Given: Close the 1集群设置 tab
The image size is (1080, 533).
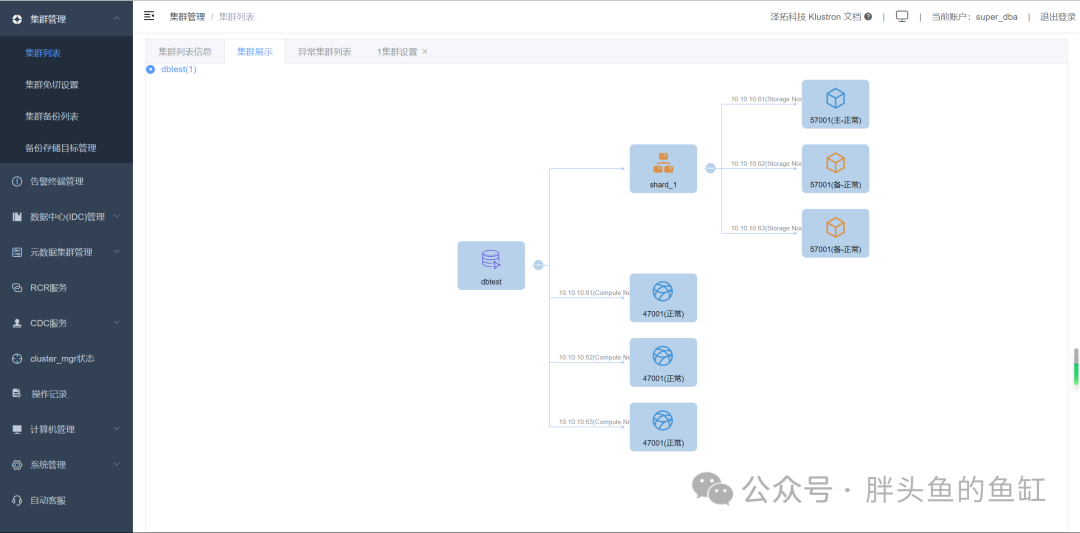Looking at the screenshot, I should (425, 52).
